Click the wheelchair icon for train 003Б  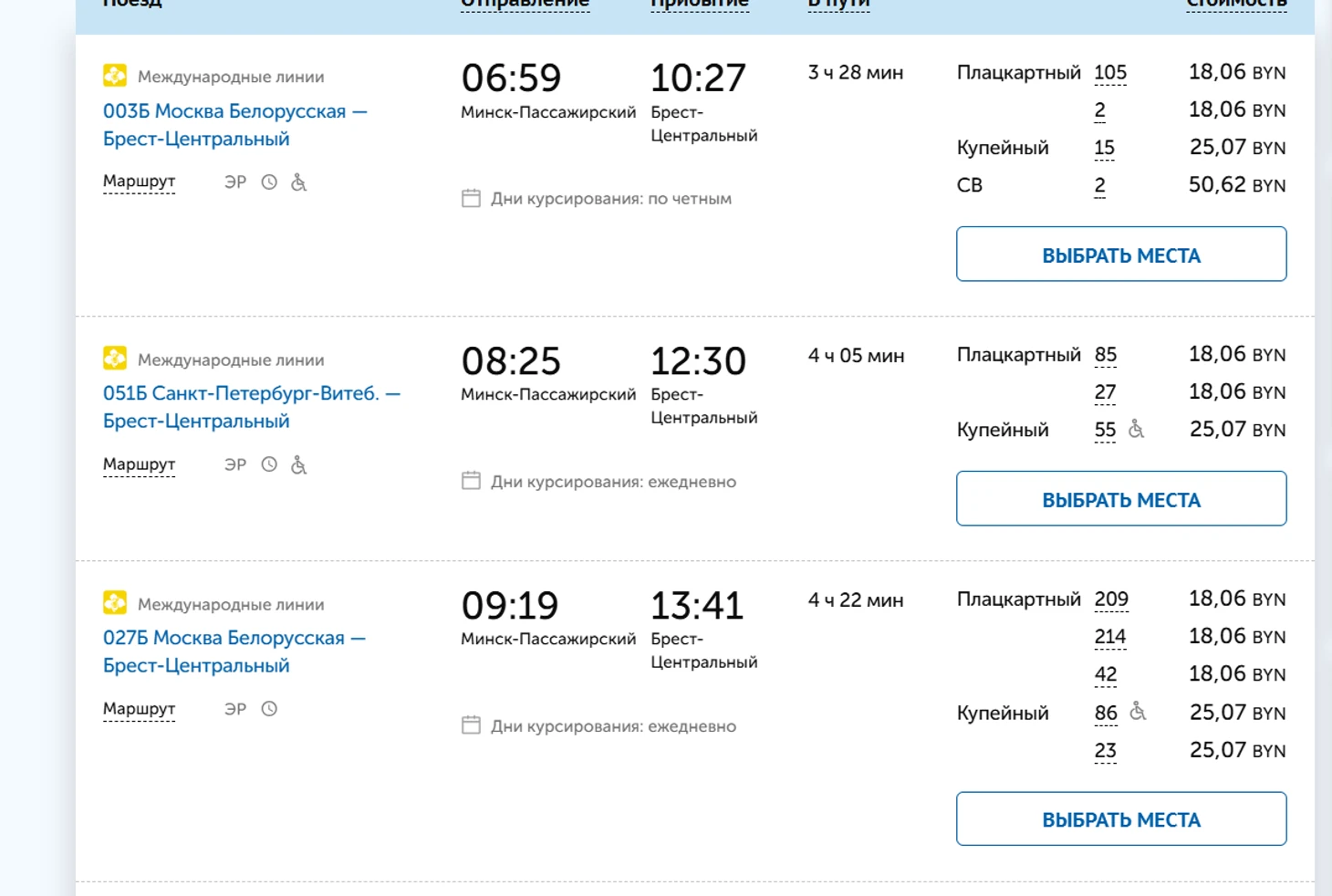[298, 182]
